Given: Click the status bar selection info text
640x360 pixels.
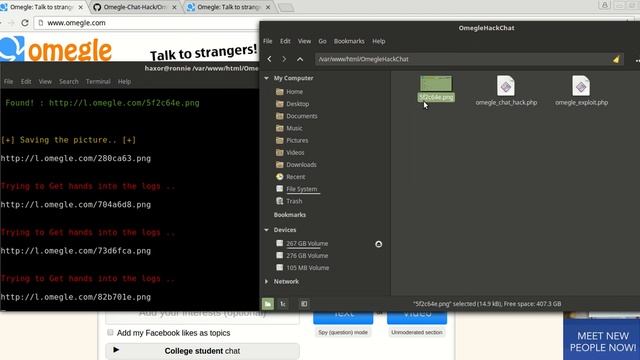Looking at the screenshot, I should [487, 304].
